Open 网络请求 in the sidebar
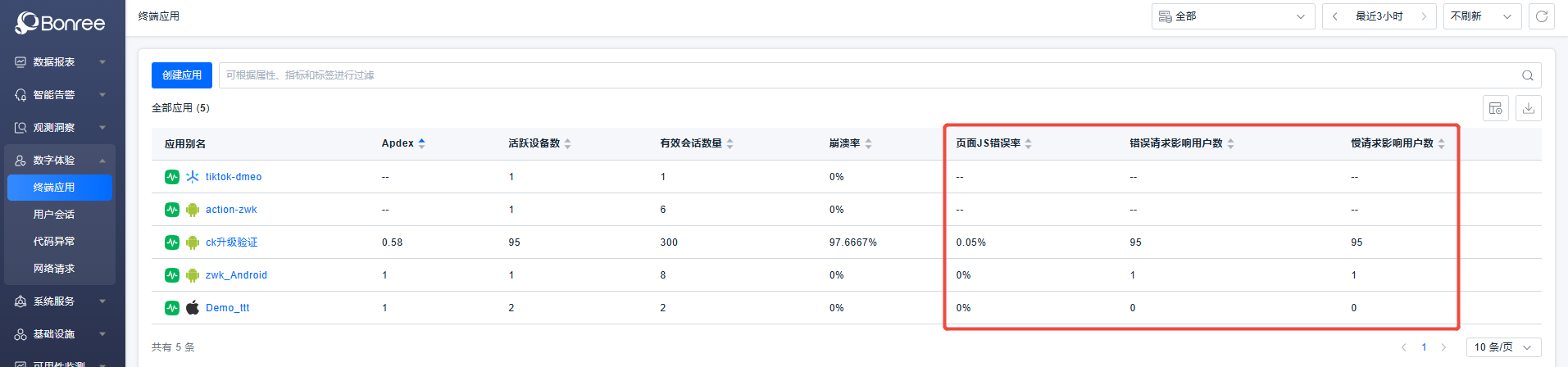The height and width of the screenshot is (367, 1568). pyautogui.click(x=54, y=269)
